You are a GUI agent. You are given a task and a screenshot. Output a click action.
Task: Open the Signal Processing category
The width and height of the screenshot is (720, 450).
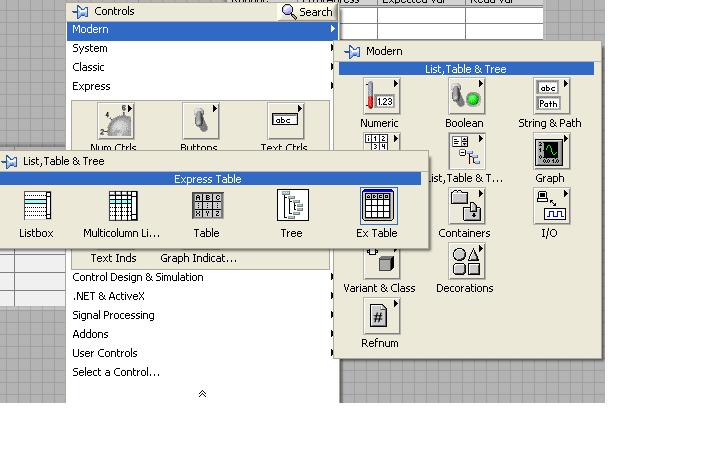(x=202, y=315)
